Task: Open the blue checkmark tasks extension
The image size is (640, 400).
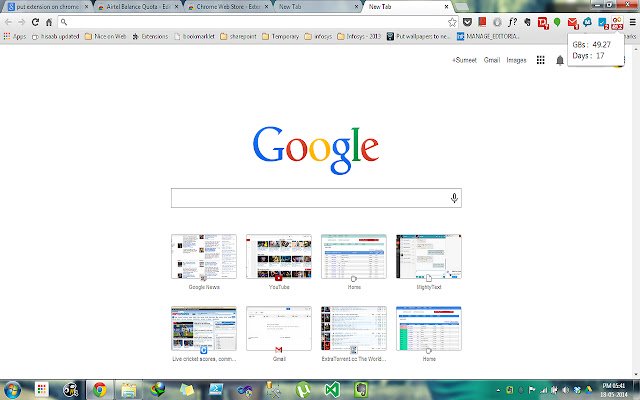Action: coord(602,23)
